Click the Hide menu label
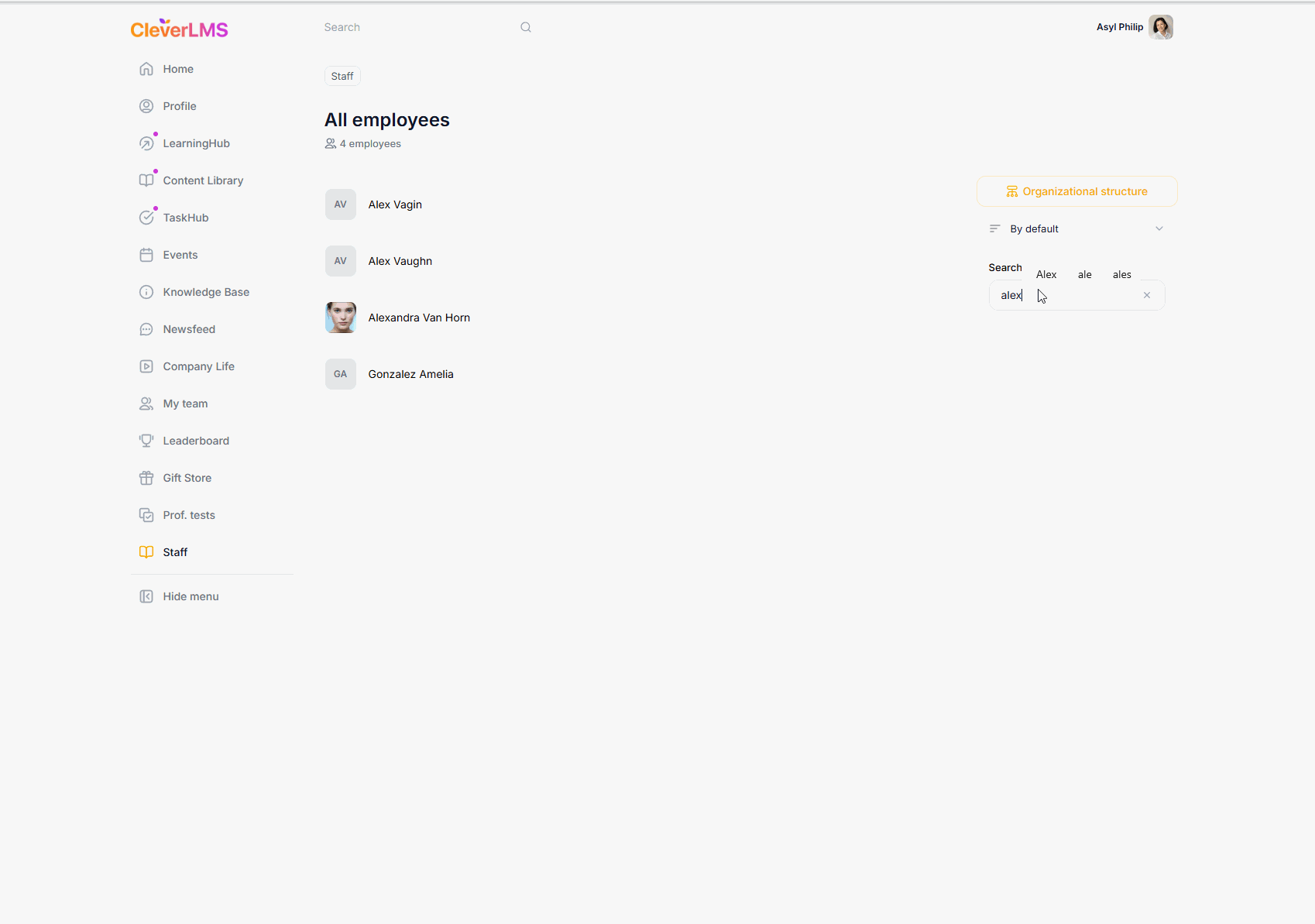This screenshot has height=924, width=1315. [191, 596]
